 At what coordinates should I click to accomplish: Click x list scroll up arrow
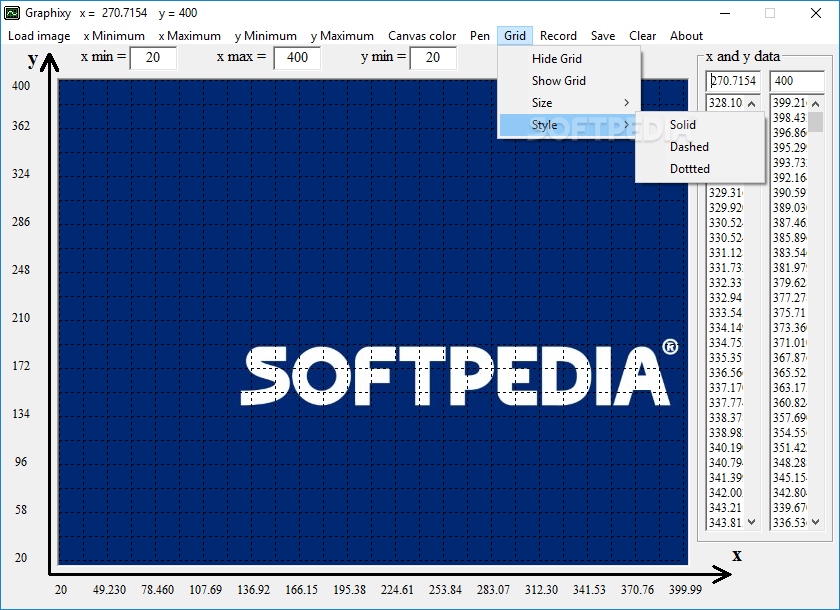click(x=752, y=104)
